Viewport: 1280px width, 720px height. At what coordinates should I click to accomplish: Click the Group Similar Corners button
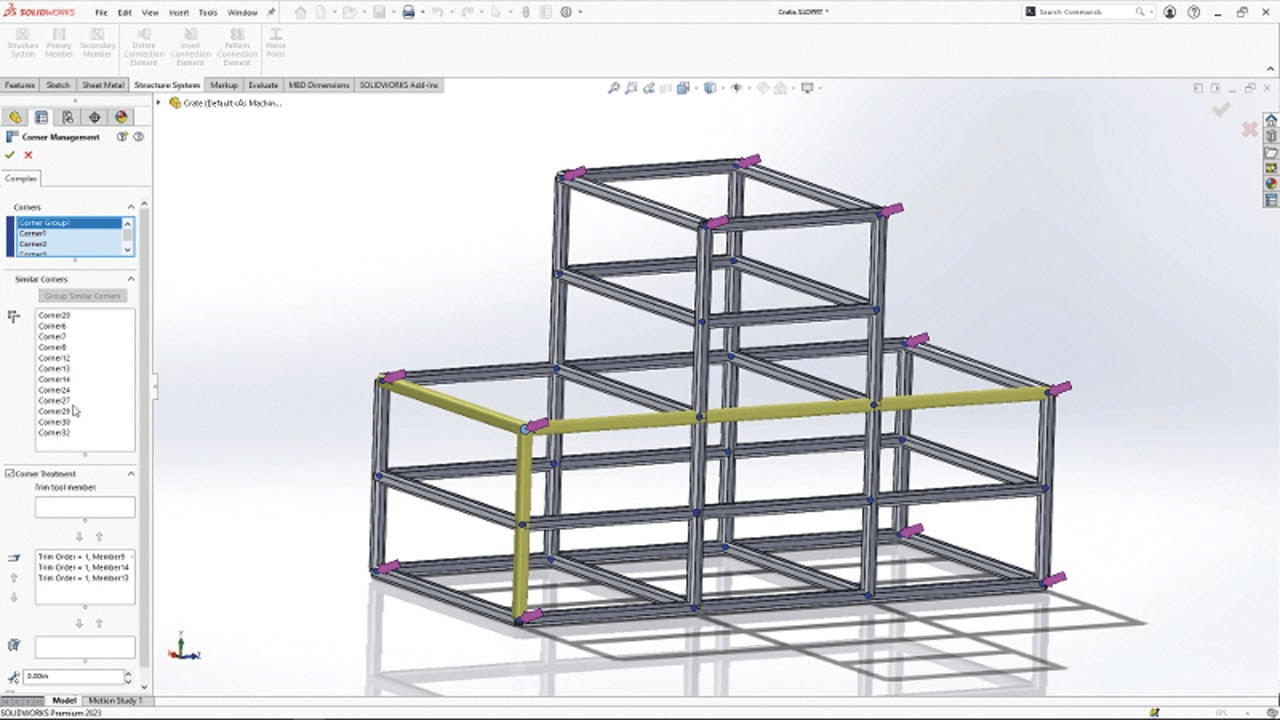click(82, 296)
